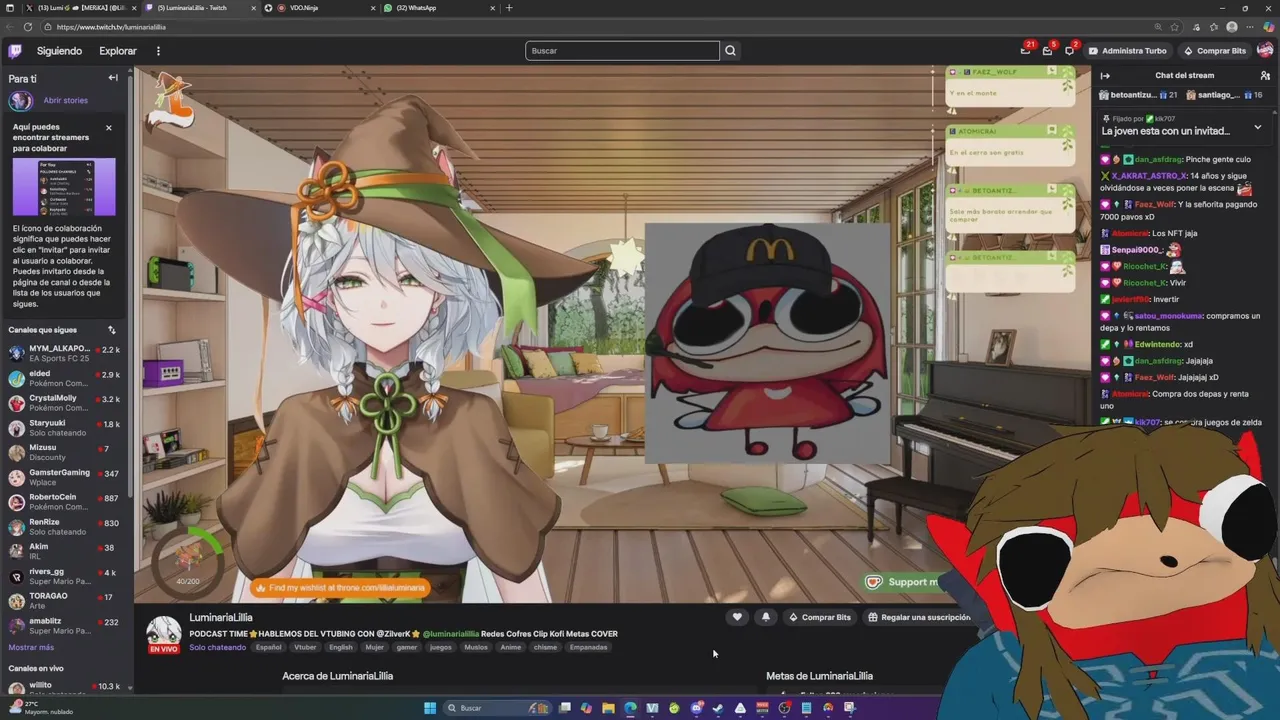Click the browser favorites star icon

click(x=1177, y=27)
